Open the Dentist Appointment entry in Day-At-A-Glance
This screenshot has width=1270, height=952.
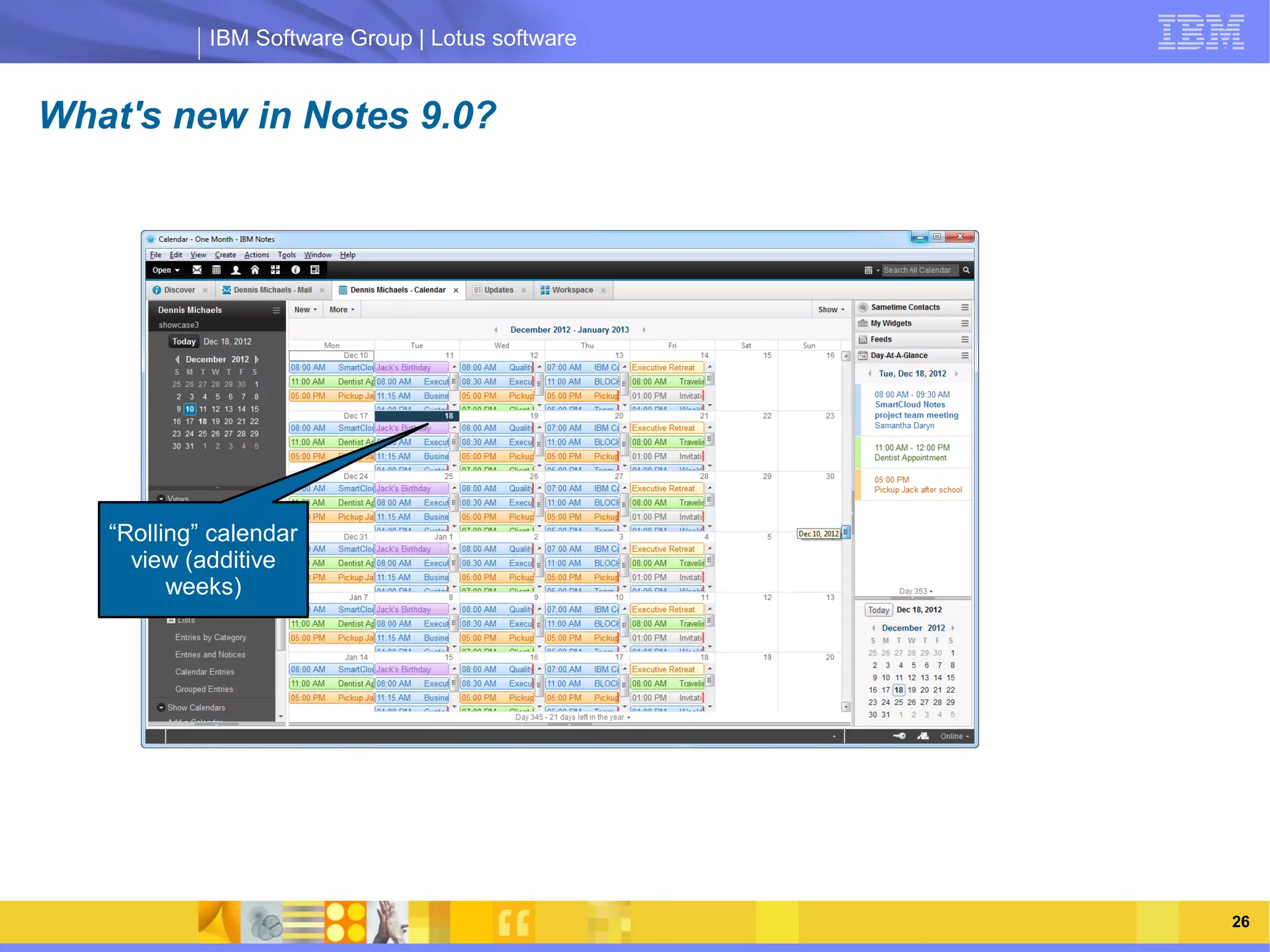pos(912,453)
